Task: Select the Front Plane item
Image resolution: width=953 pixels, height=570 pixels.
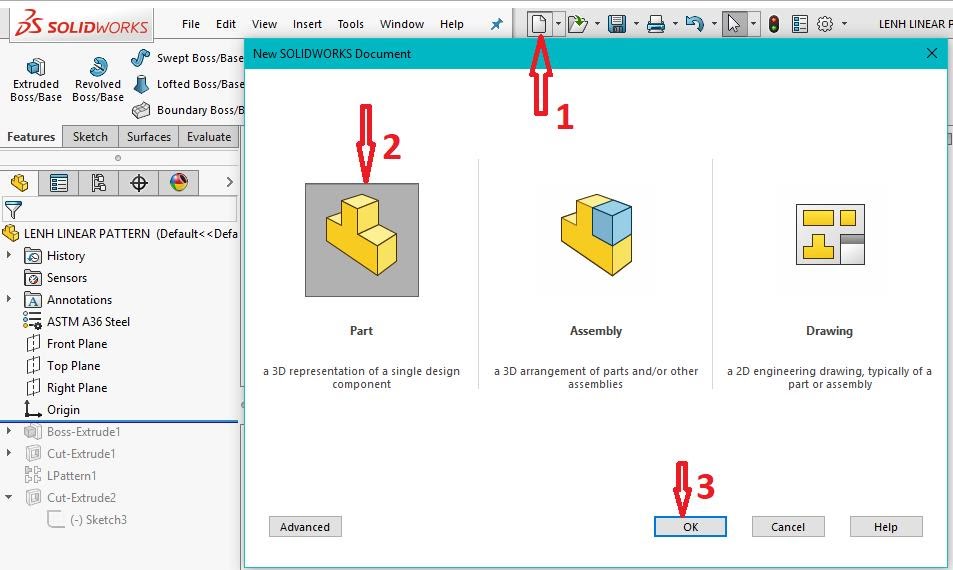Action: coord(67,344)
